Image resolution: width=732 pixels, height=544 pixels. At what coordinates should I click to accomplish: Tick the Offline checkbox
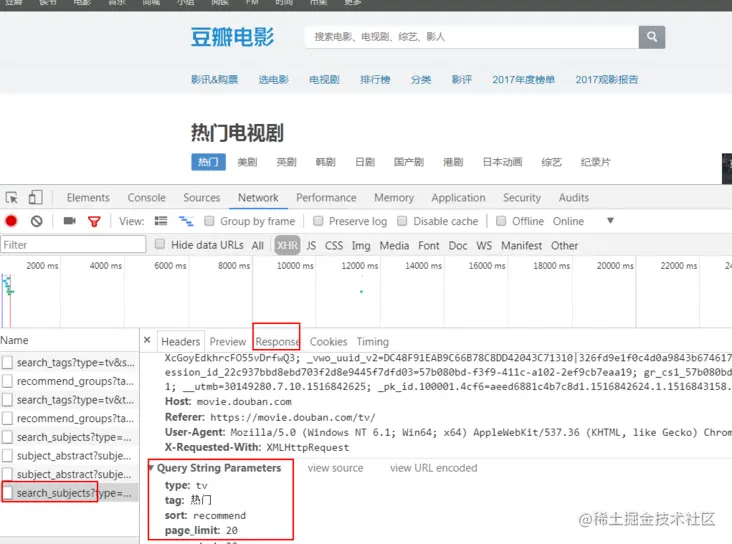pos(501,221)
